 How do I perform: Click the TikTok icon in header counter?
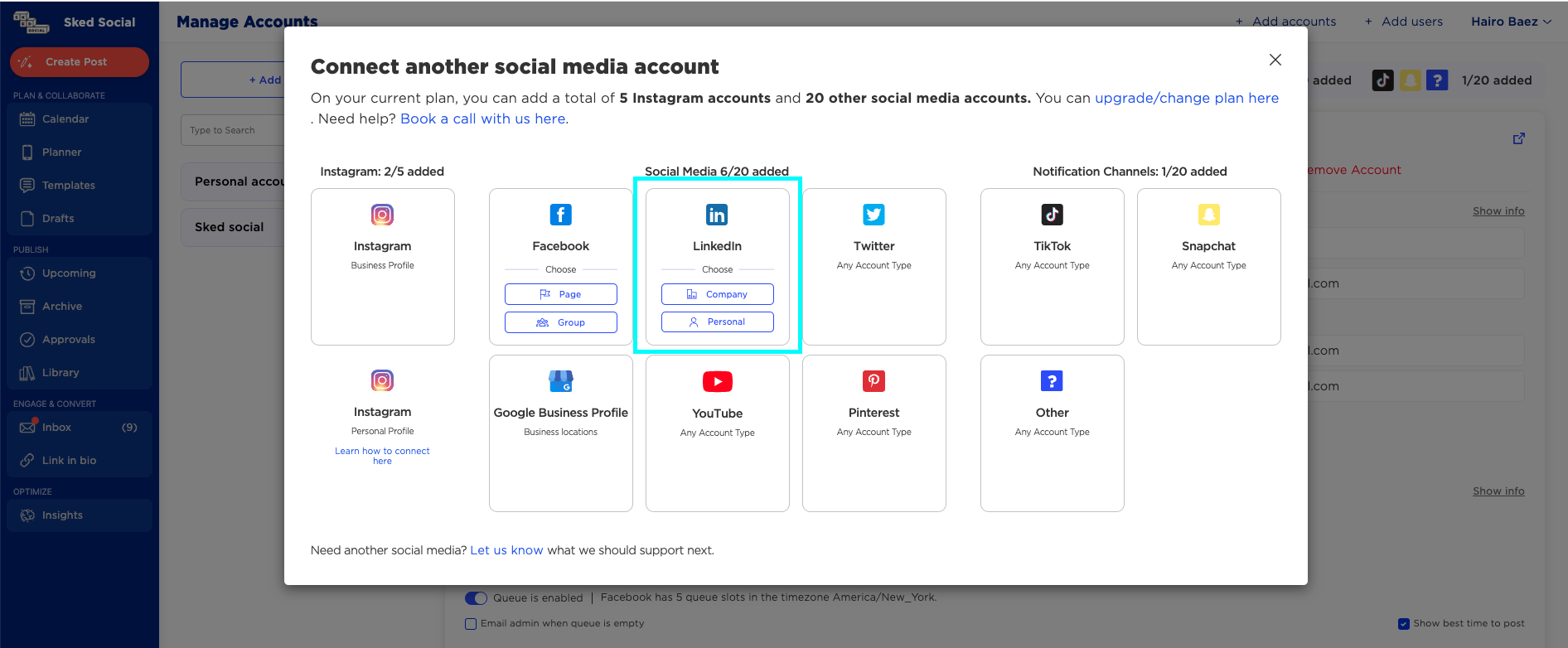1382,80
